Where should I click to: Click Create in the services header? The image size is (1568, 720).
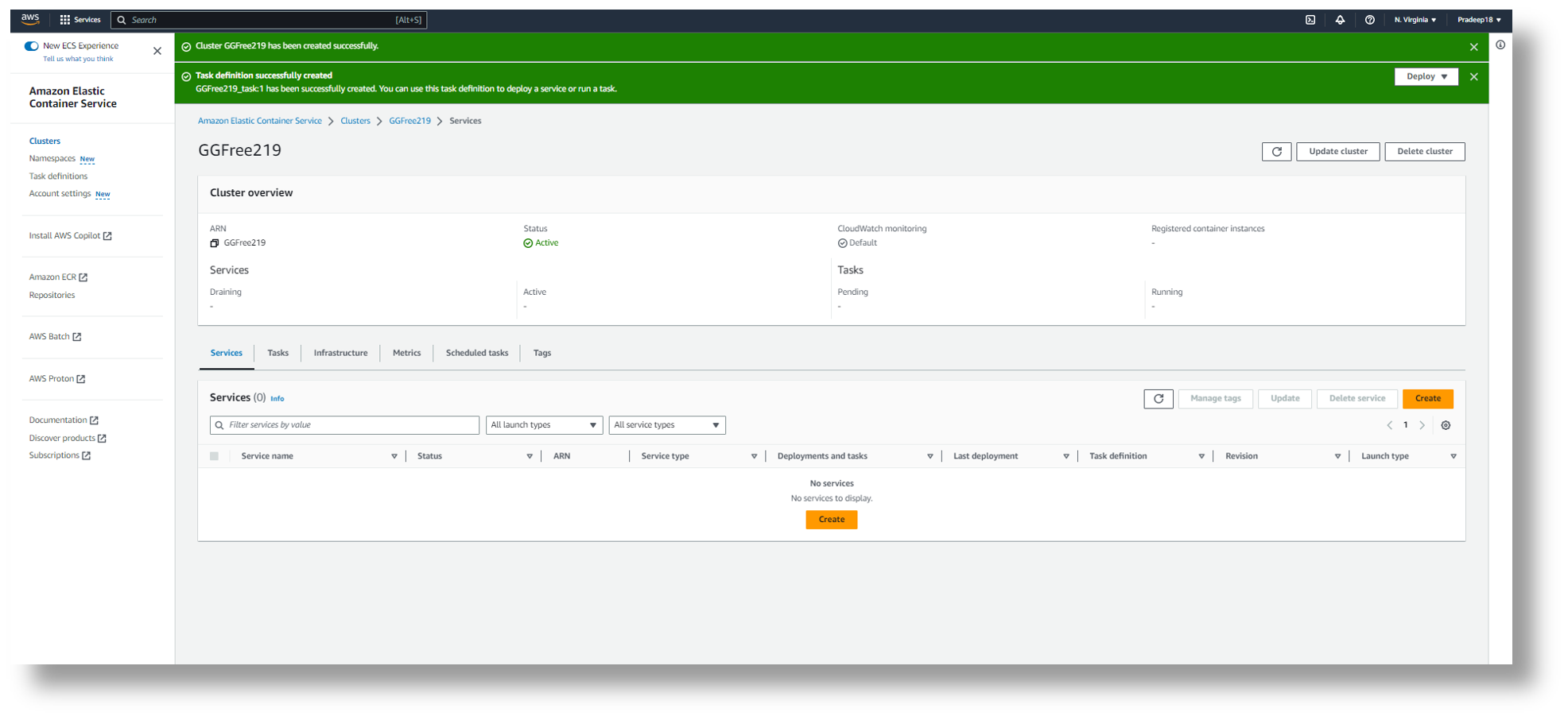[1428, 399]
